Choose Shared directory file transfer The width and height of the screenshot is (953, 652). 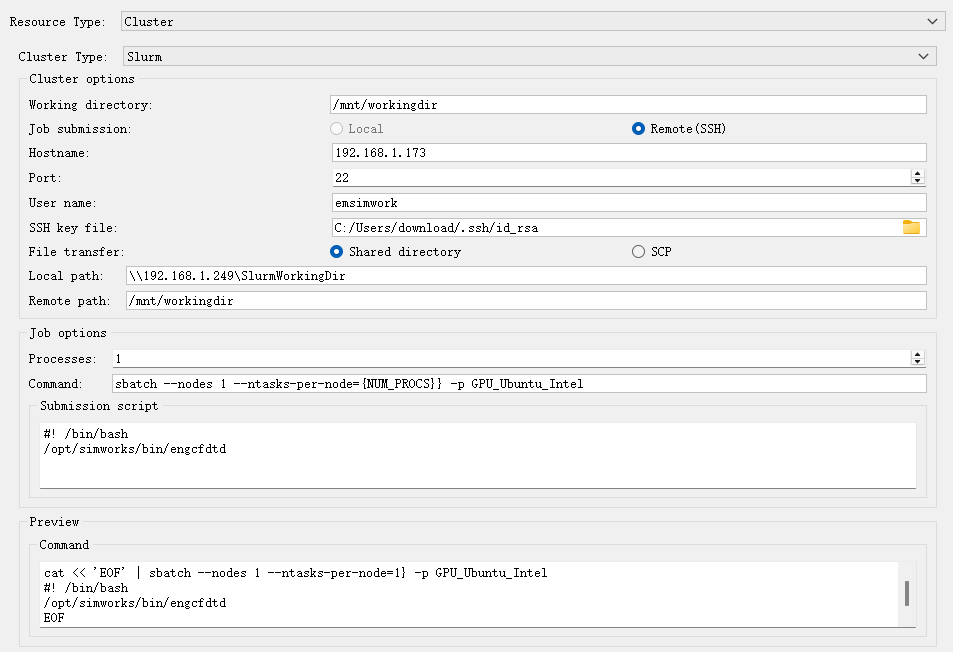click(337, 252)
